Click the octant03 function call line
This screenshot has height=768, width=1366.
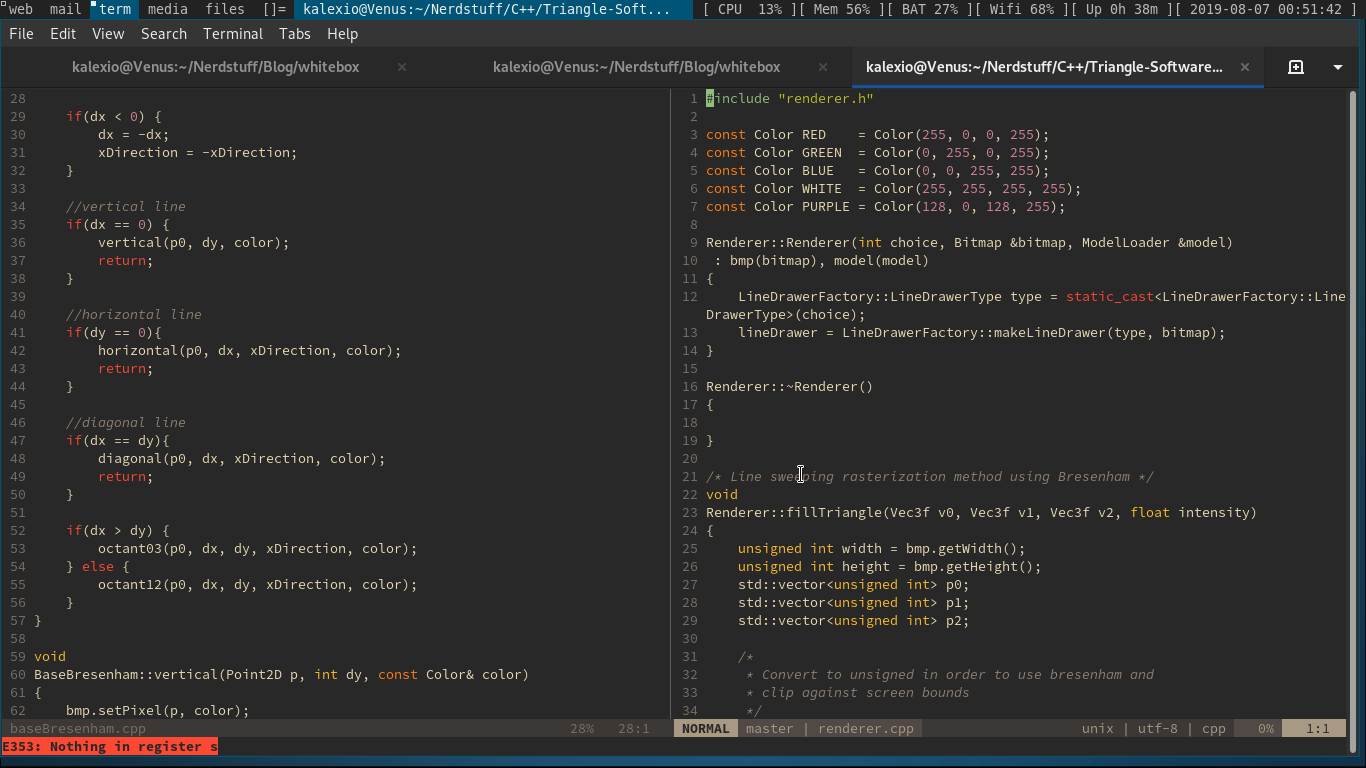pos(258,549)
